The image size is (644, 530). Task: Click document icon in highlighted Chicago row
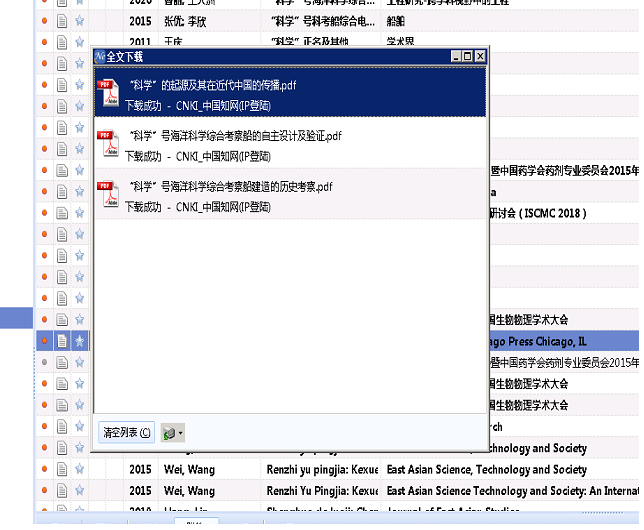click(62, 341)
